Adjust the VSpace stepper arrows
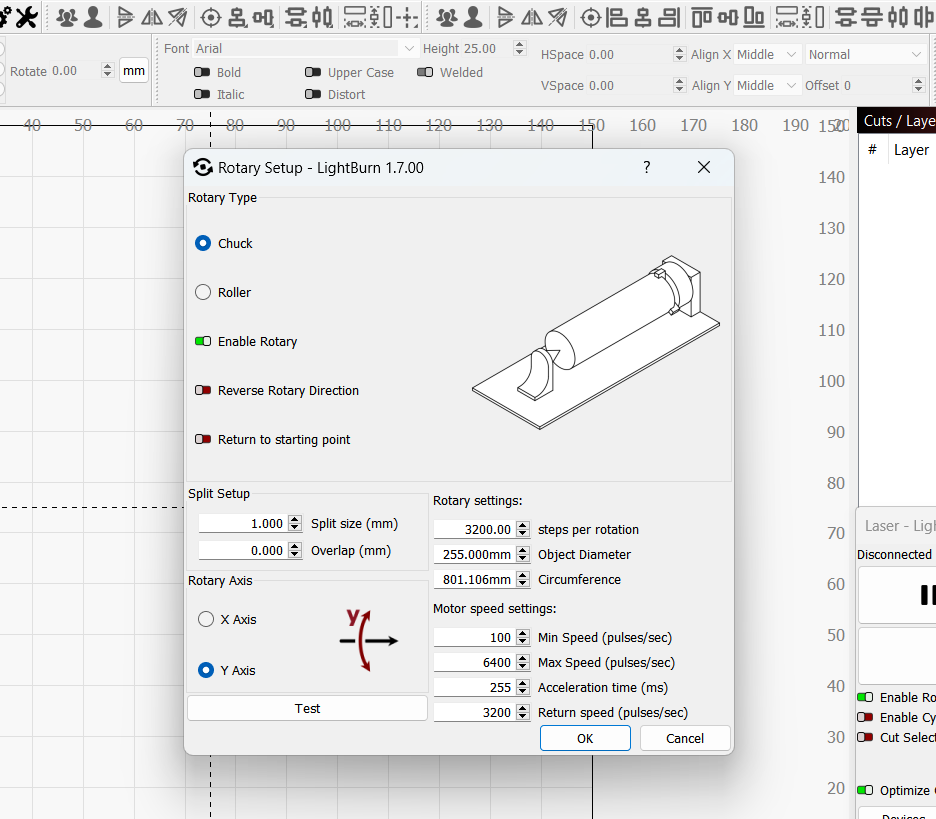This screenshot has height=819, width=936. tap(679, 85)
